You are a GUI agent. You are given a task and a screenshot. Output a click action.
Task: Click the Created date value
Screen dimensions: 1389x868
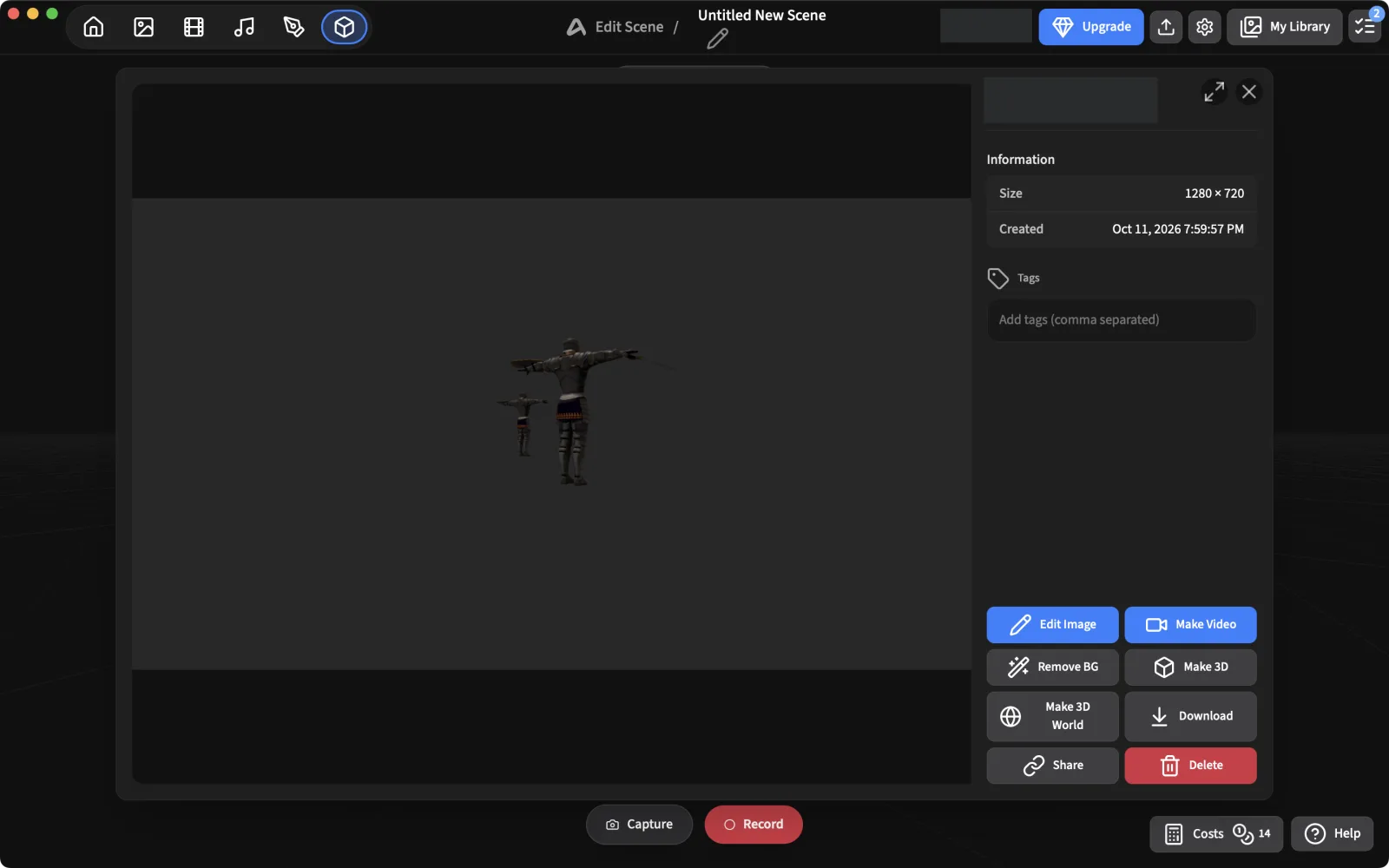[x=1177, y=229]
